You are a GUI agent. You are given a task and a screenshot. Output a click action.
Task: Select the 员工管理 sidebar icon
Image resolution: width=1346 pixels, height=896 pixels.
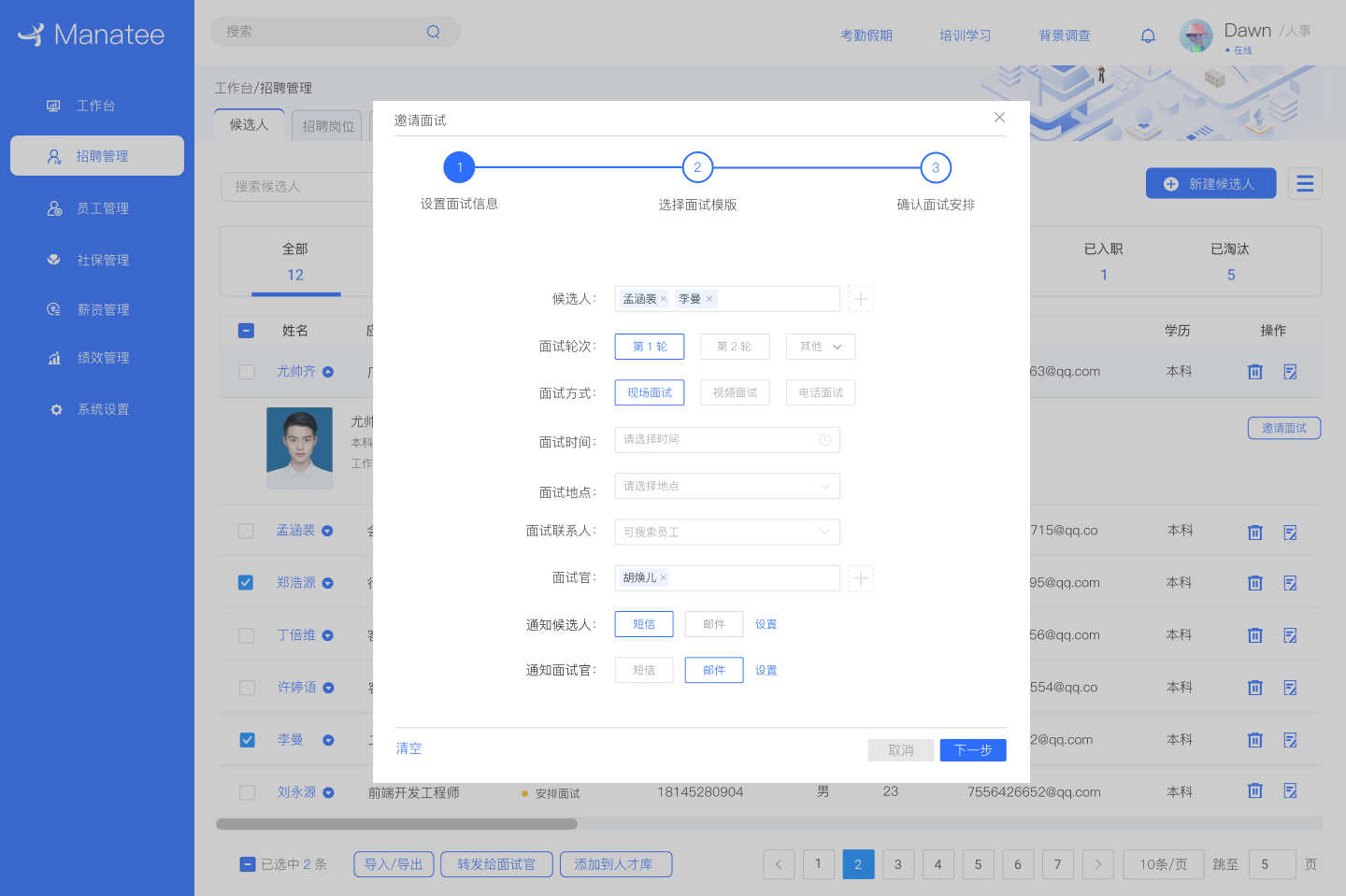pos(53,207)
